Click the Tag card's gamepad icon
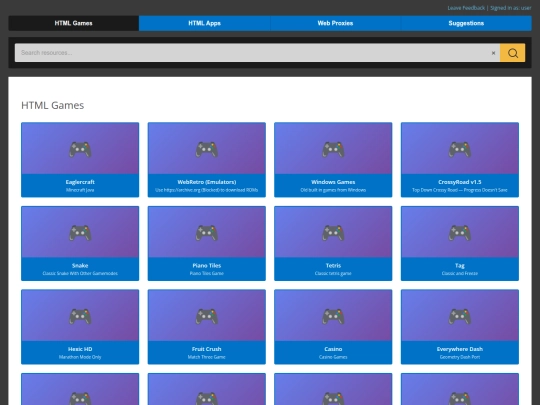Screen dimensions: 540x405 coord(460,233)
